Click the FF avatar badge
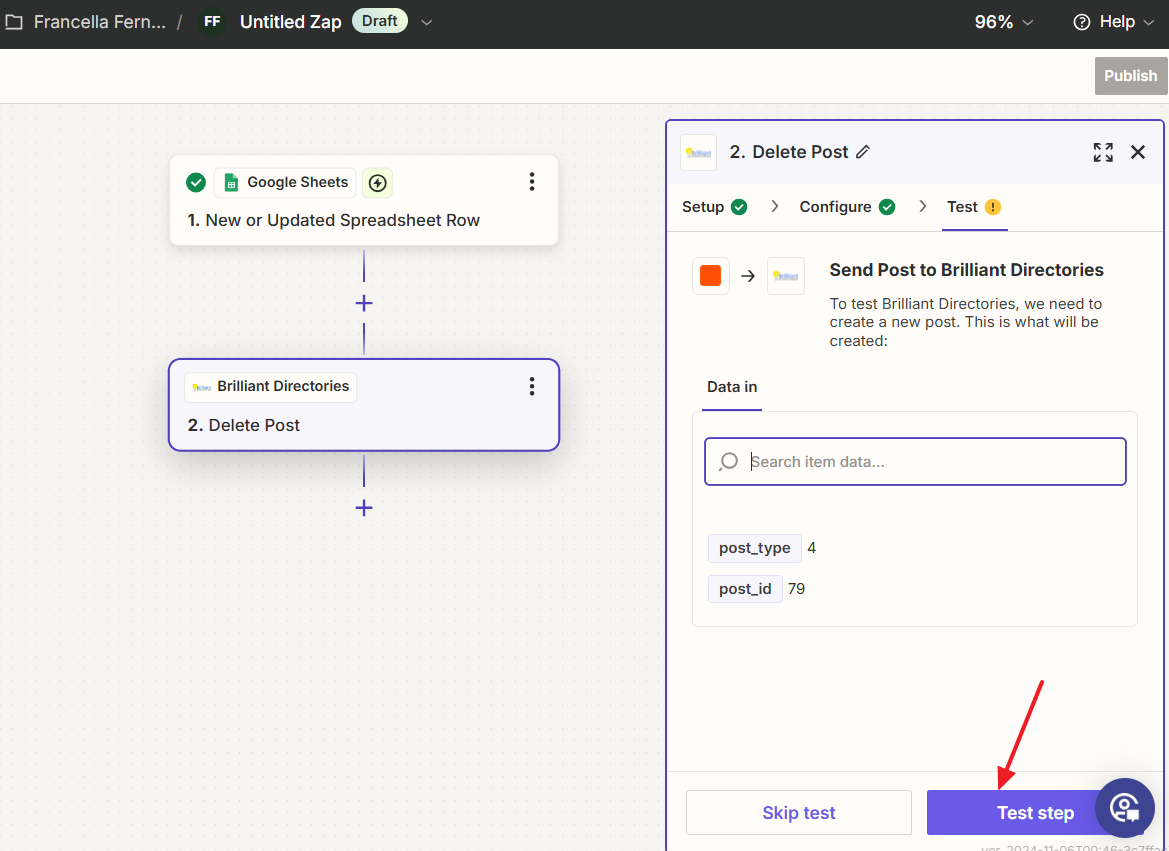The image size is (1169, 851). (212, 22)
